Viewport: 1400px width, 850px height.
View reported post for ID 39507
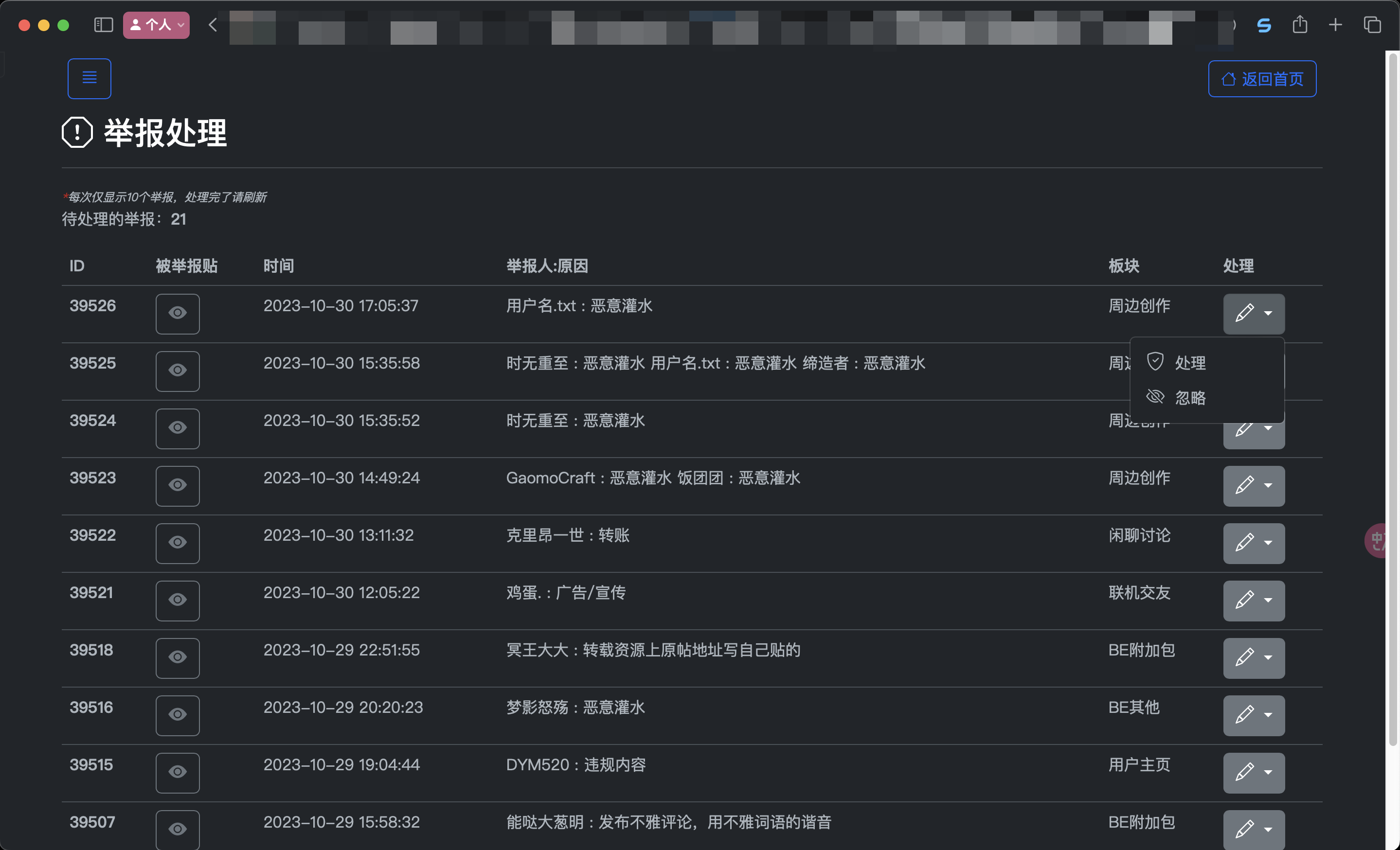pos(178,830)
